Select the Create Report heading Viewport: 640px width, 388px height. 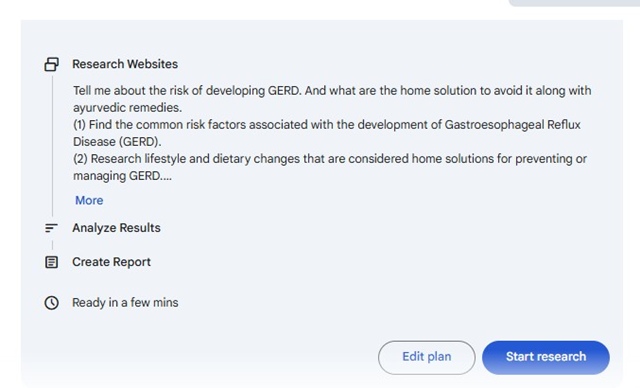click(111, 262)
